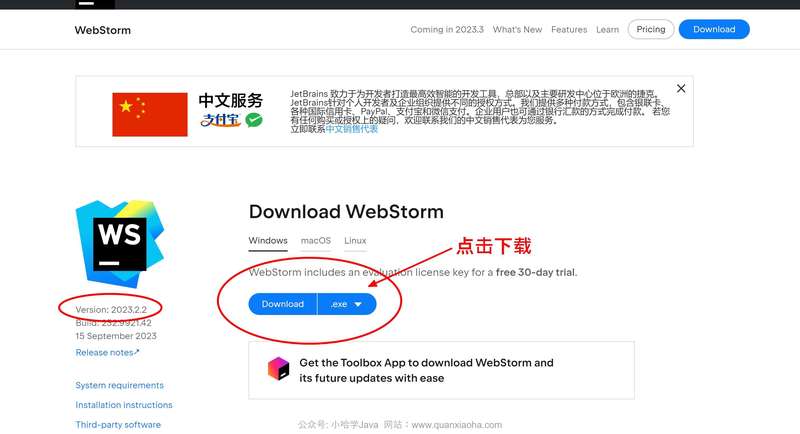Click the Chinese sales representative link
Image resolution: width=800 pixels, height=434 pixels.
pyautogui.click(x=352, y=129)
